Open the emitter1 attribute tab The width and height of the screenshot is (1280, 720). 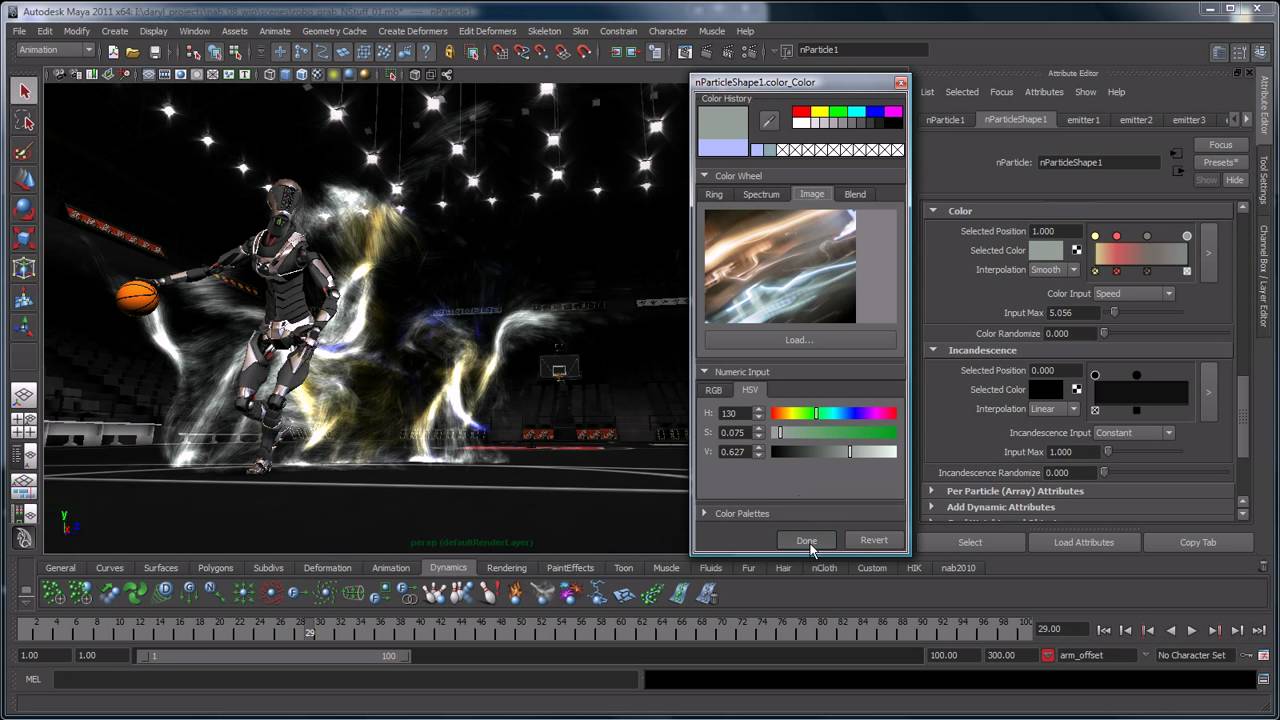[x=1083, y=119]
